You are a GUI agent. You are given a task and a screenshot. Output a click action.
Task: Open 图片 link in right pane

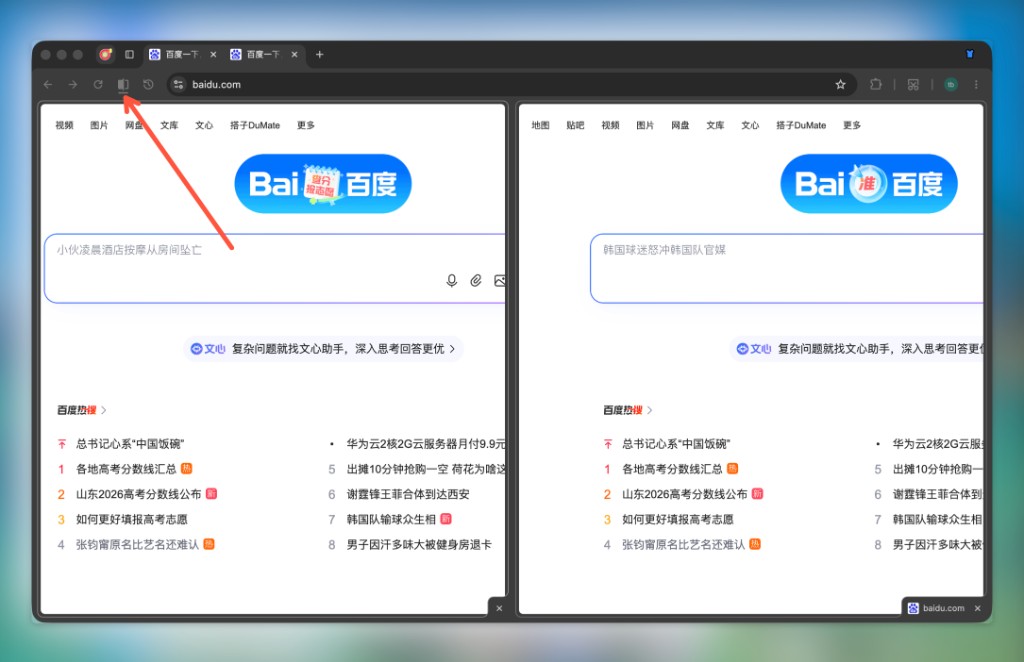[645, 125]
